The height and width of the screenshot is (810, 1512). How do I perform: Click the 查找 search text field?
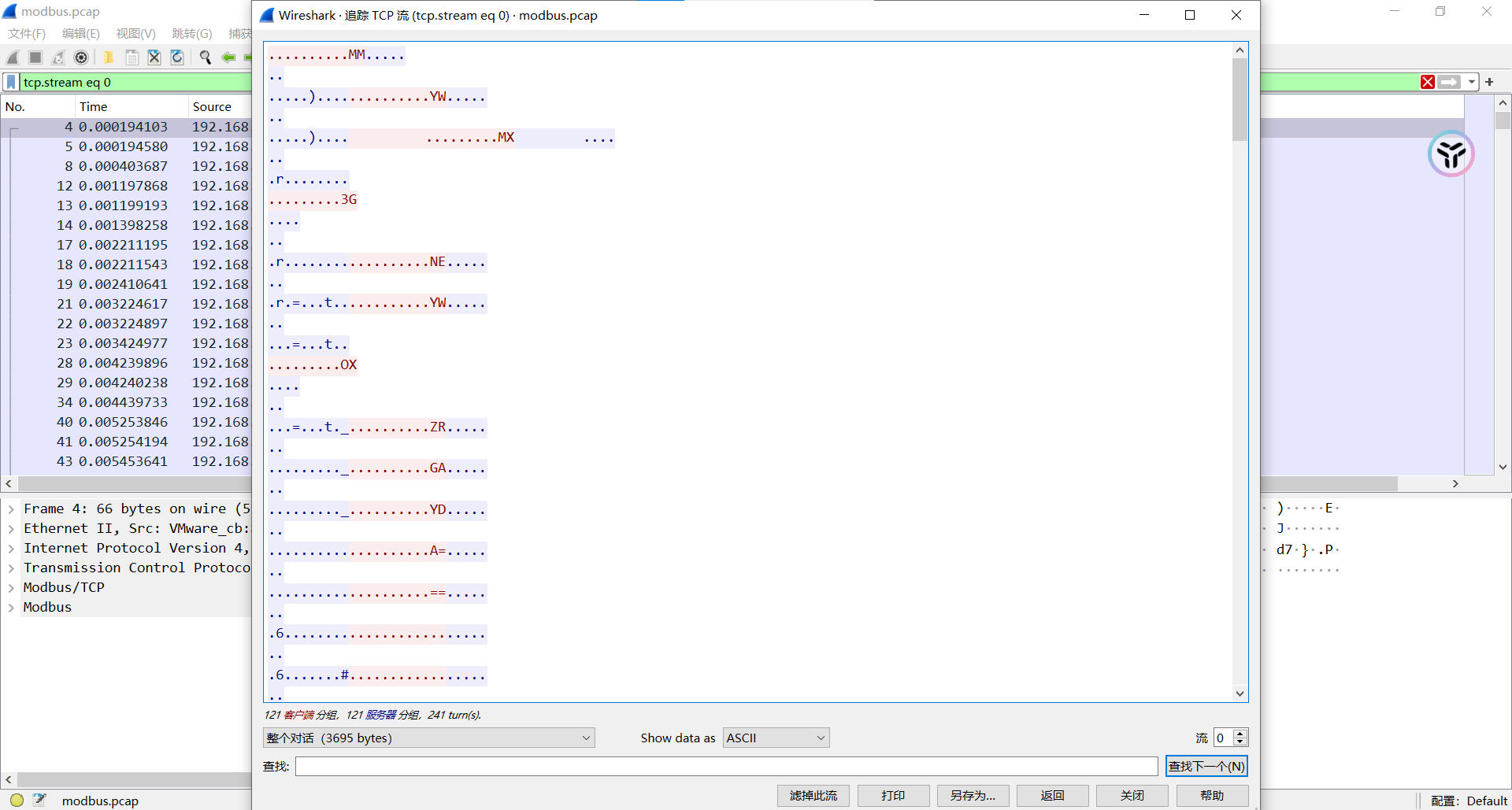click(x=726, y=766)
